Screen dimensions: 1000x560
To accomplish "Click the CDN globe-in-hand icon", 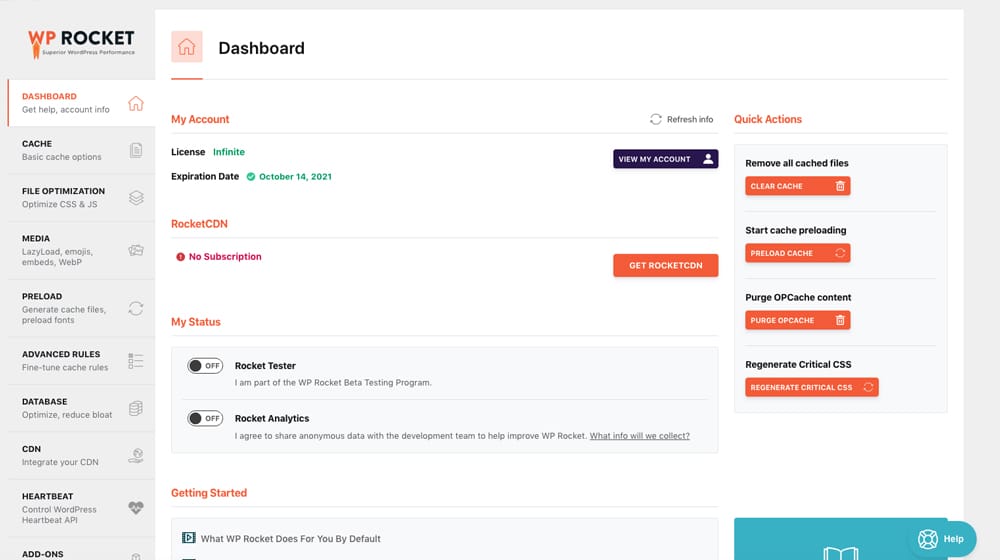I will (136, 455).
